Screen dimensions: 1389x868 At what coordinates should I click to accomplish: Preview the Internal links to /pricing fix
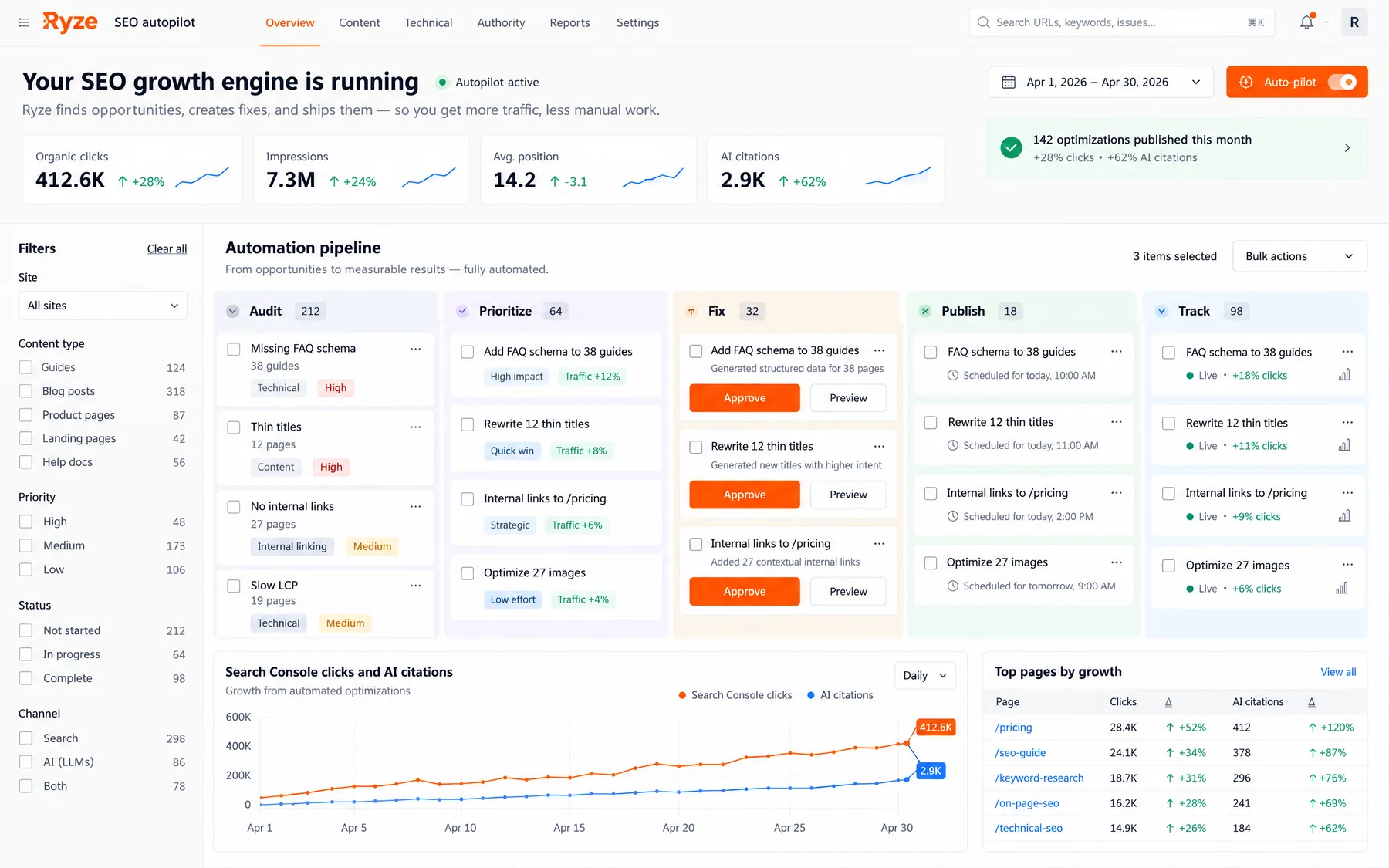[848, 592]
